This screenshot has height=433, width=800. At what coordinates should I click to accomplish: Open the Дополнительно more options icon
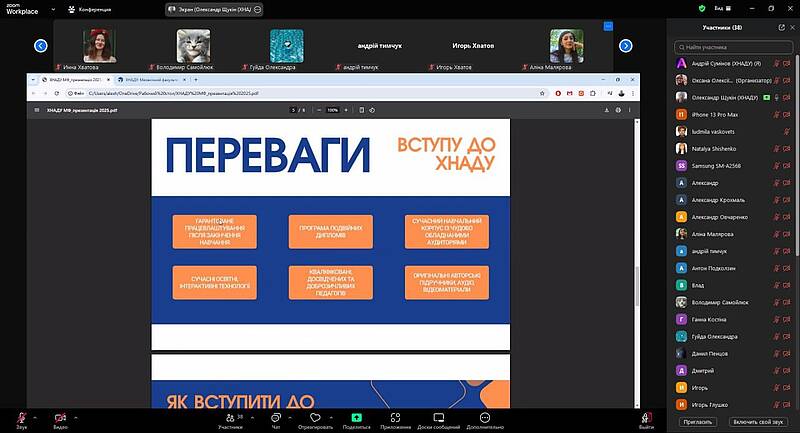[x=484, y=418]
